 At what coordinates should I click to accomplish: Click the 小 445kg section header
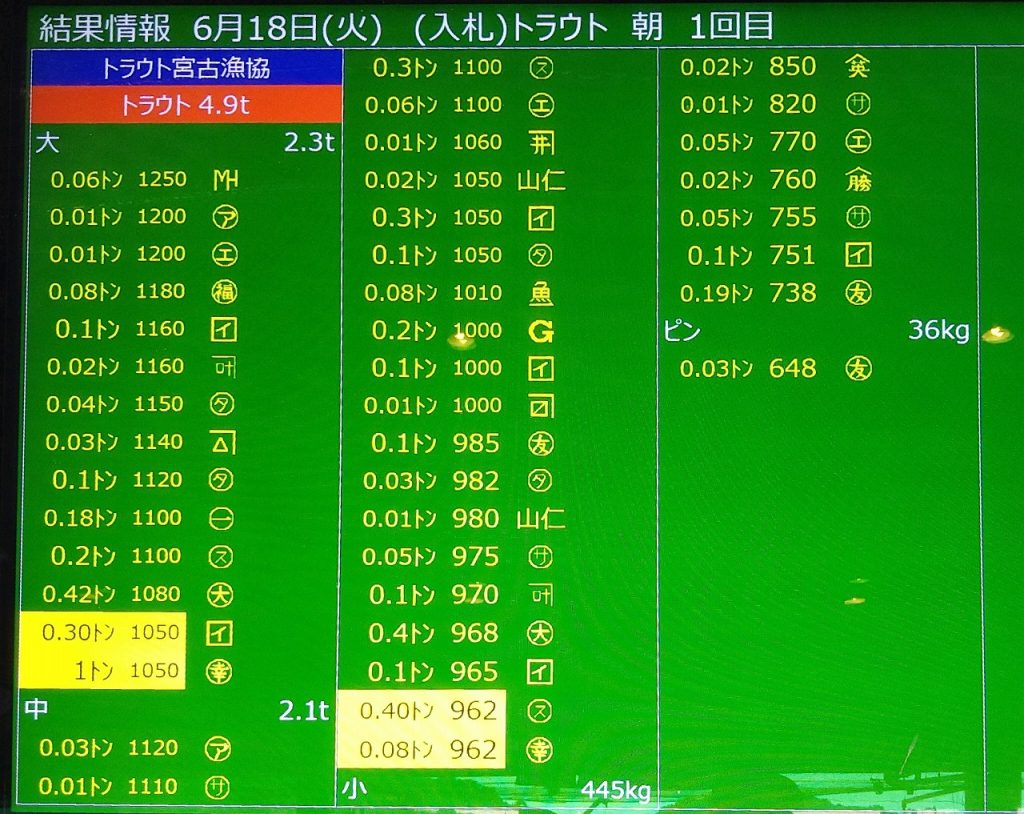[x=497, y=790]
